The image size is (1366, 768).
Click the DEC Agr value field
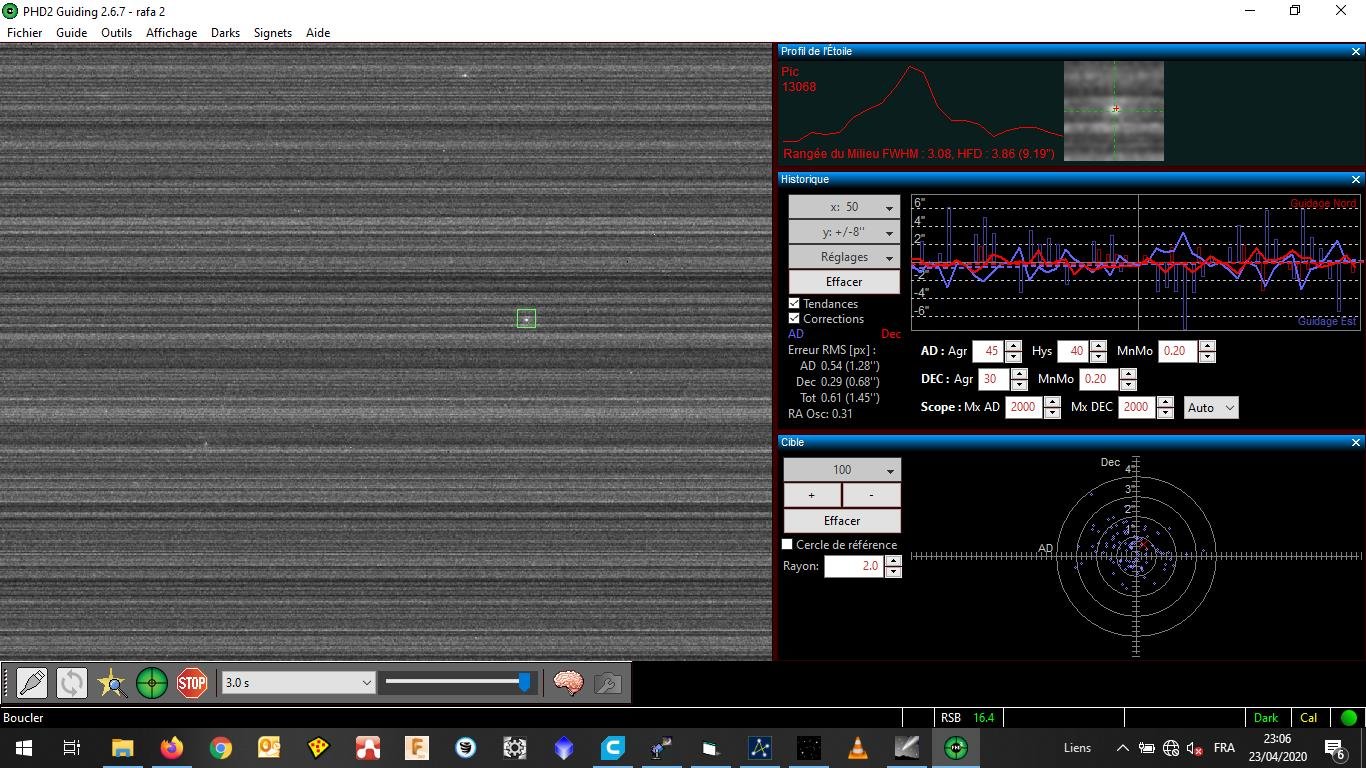point(994,379)
